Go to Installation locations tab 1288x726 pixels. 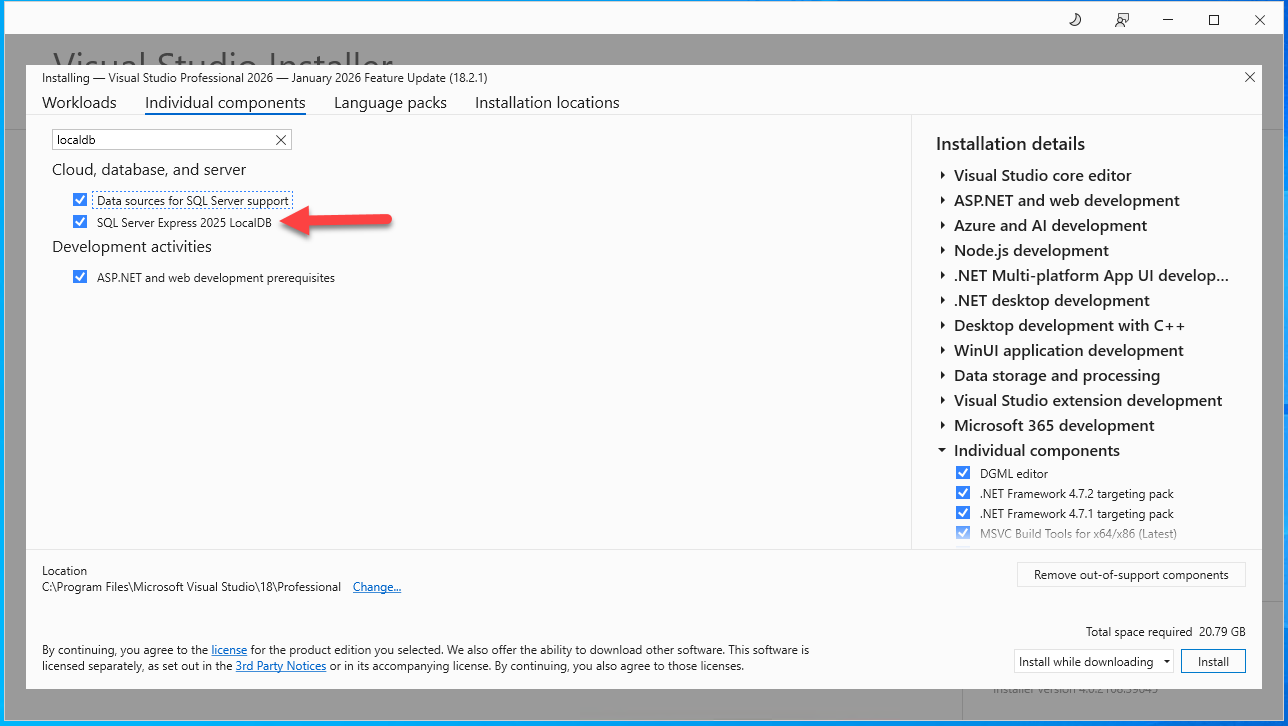click(547, 103)
